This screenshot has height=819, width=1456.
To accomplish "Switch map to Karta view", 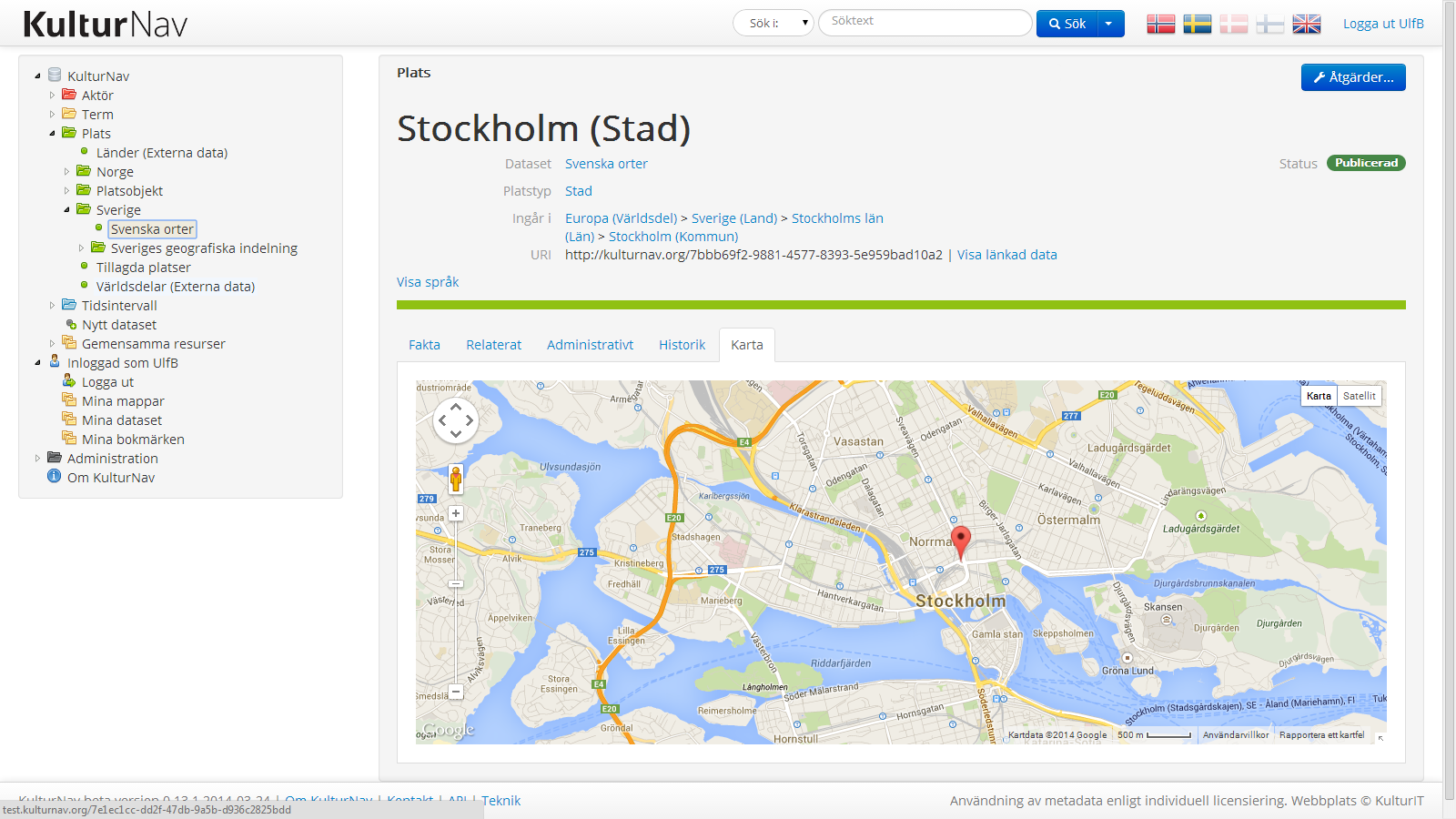I will coord(1319,396).
